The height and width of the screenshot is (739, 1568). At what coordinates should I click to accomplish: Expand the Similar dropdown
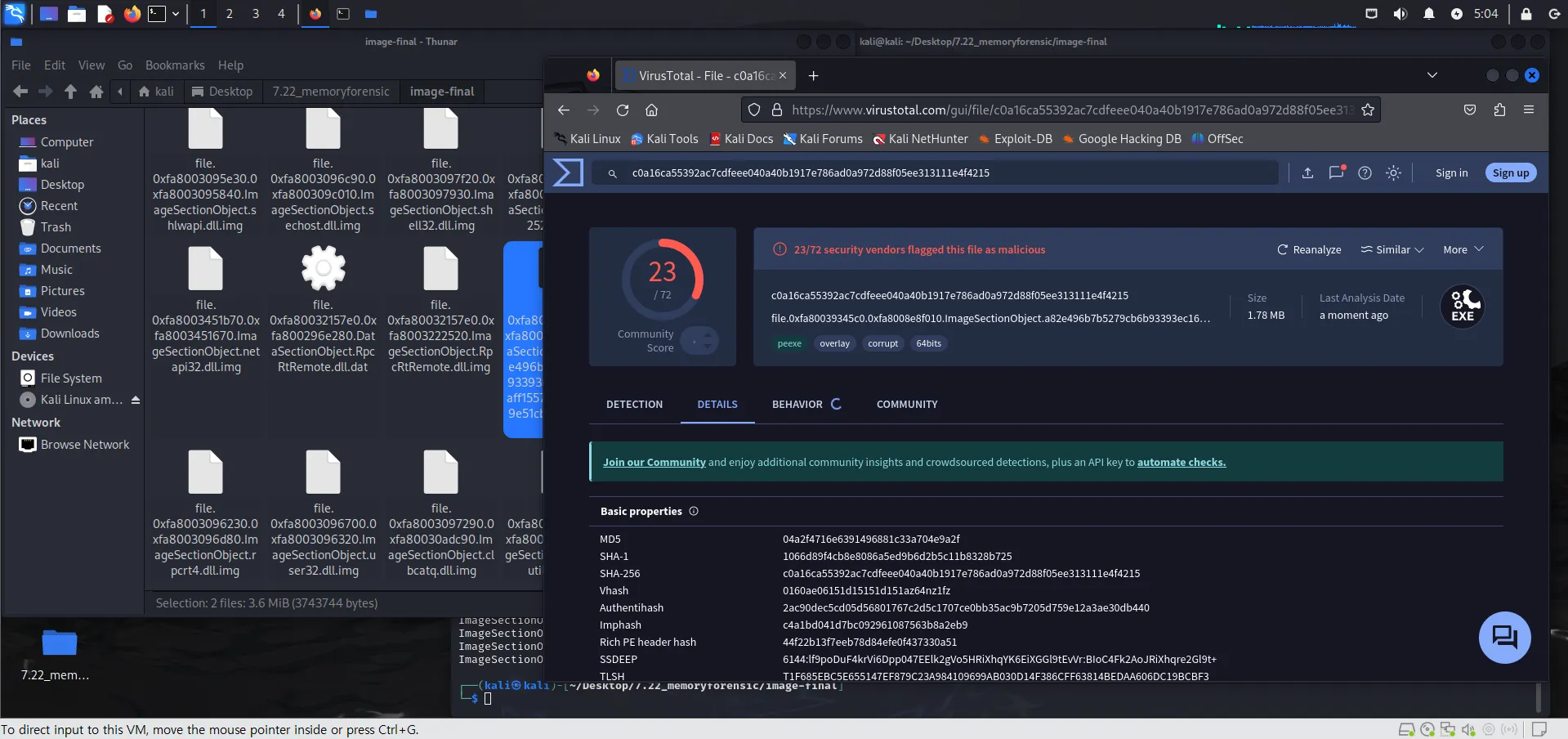pyautogui.click(x=1392, y=249)
